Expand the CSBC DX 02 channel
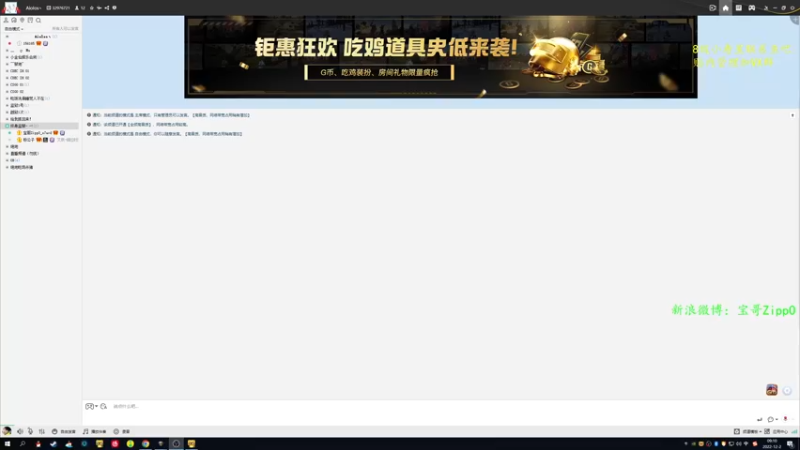The height and width of the screenshot is (450, 800). 7,78
